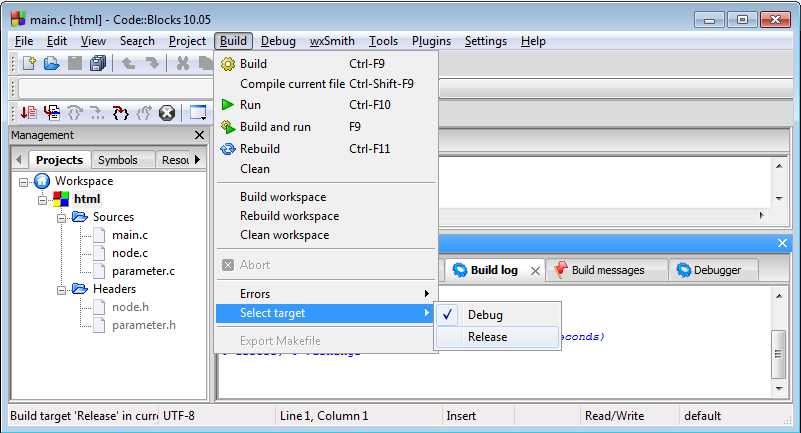Switch to the Build messages tab
The image size is (801, 433).
click(x=607, y=270)
